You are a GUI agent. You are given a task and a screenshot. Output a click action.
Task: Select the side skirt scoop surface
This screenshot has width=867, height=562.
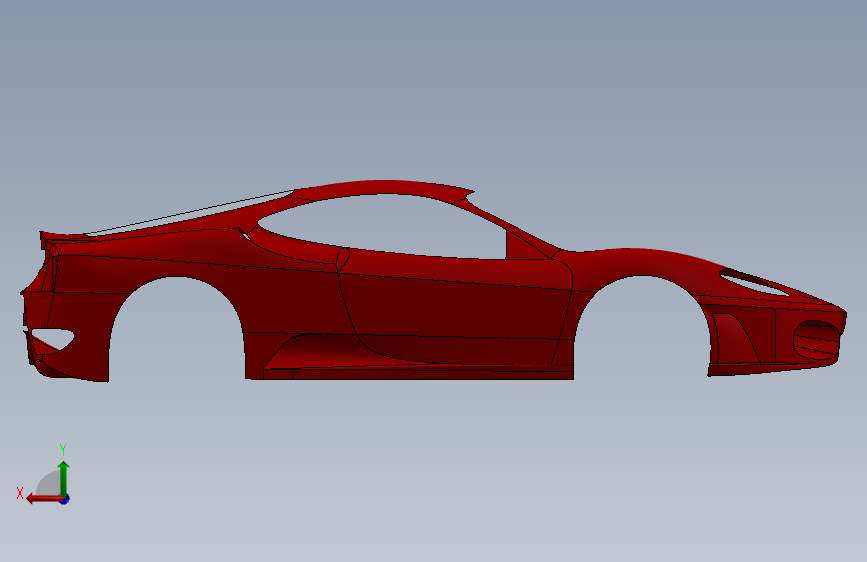(x=332, y=351)
